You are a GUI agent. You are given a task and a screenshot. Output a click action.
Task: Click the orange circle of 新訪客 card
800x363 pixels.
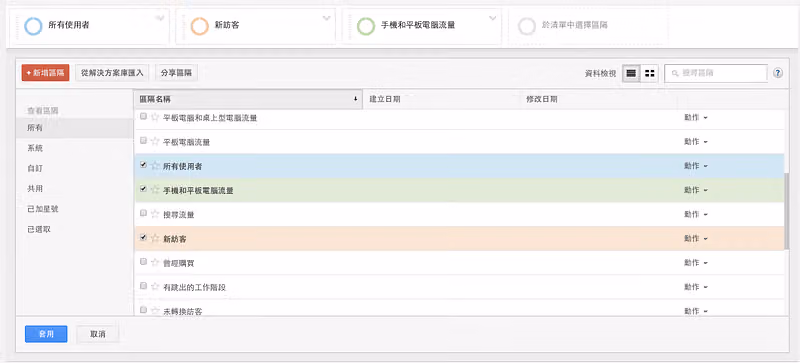pos(199,26)
